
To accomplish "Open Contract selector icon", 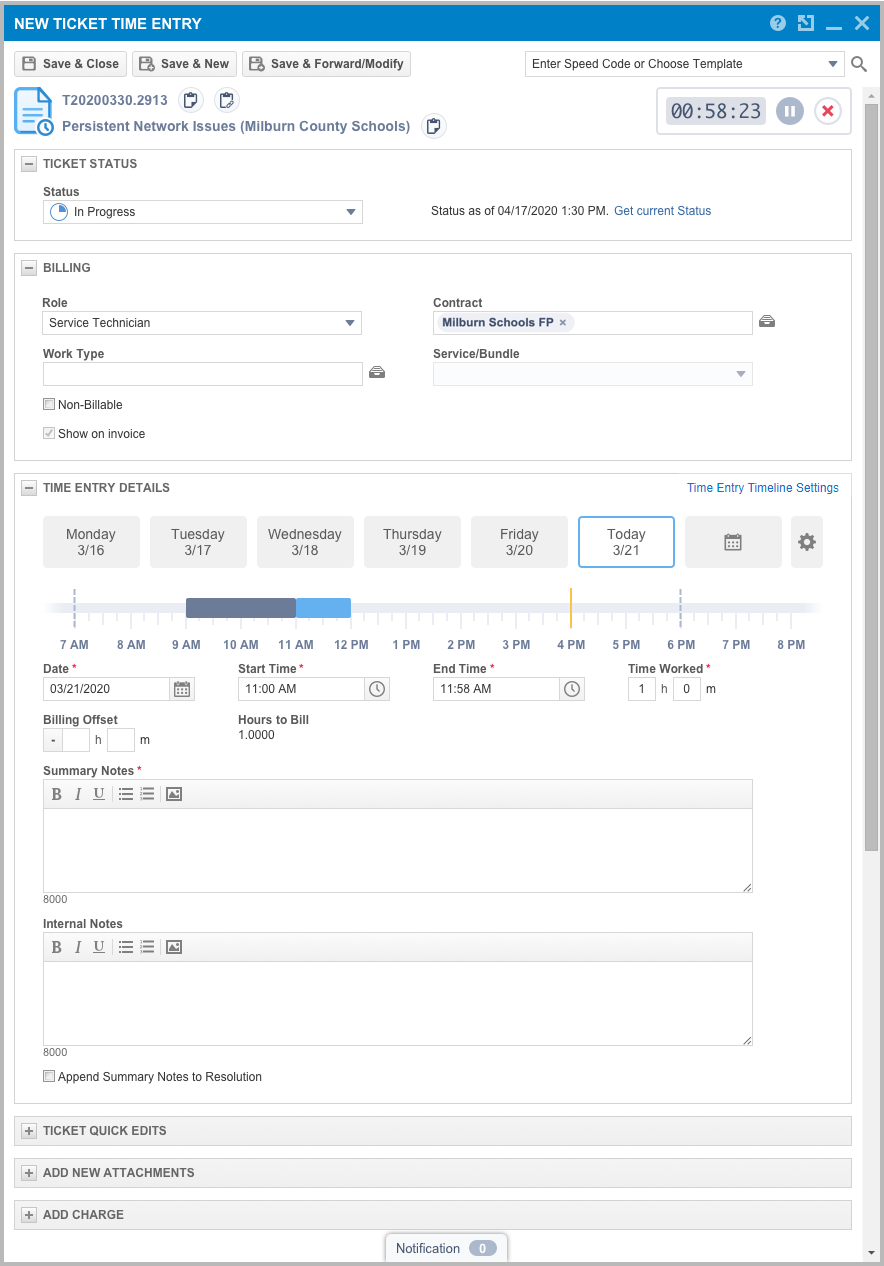I will pyautogui.click(x=767, y=322).
